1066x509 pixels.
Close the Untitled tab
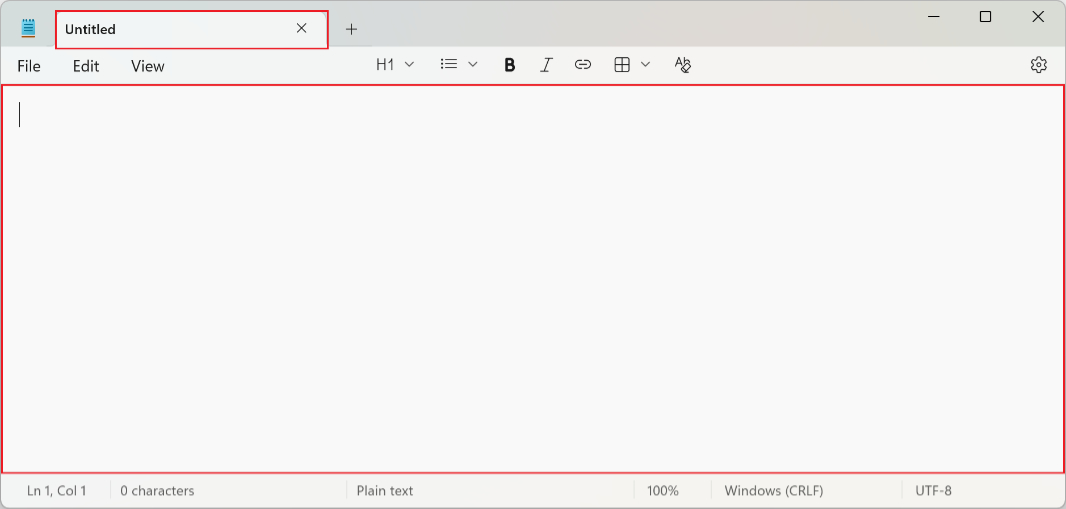pos(301,29)
